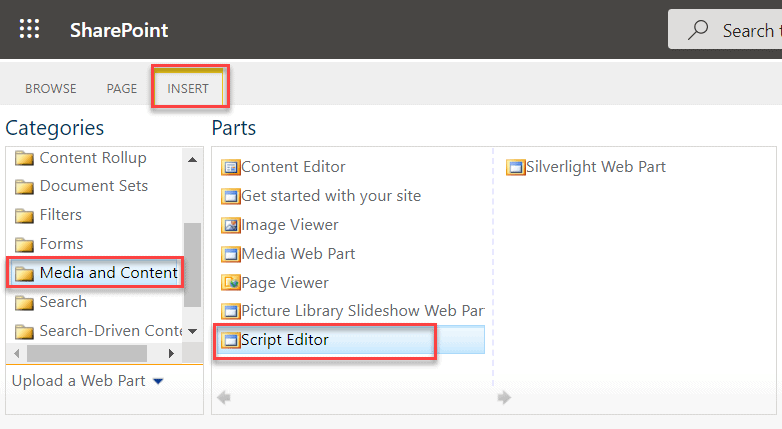
Task: Go to previous page of parts arrow
Action: coord(224,398)
